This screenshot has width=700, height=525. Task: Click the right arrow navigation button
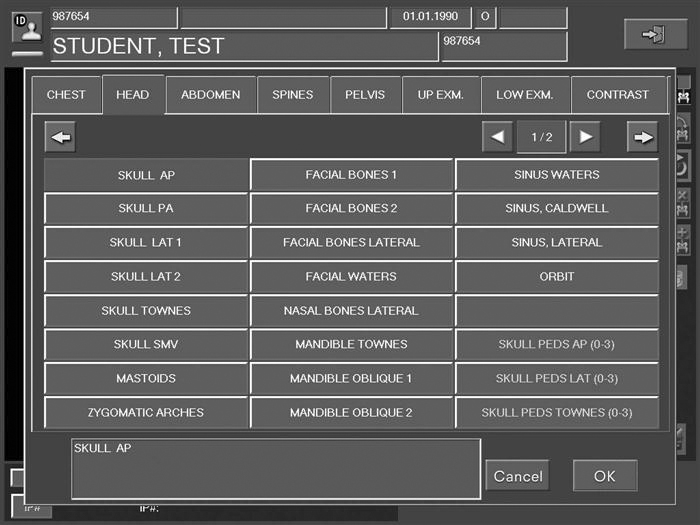click(x=642, y=137)
